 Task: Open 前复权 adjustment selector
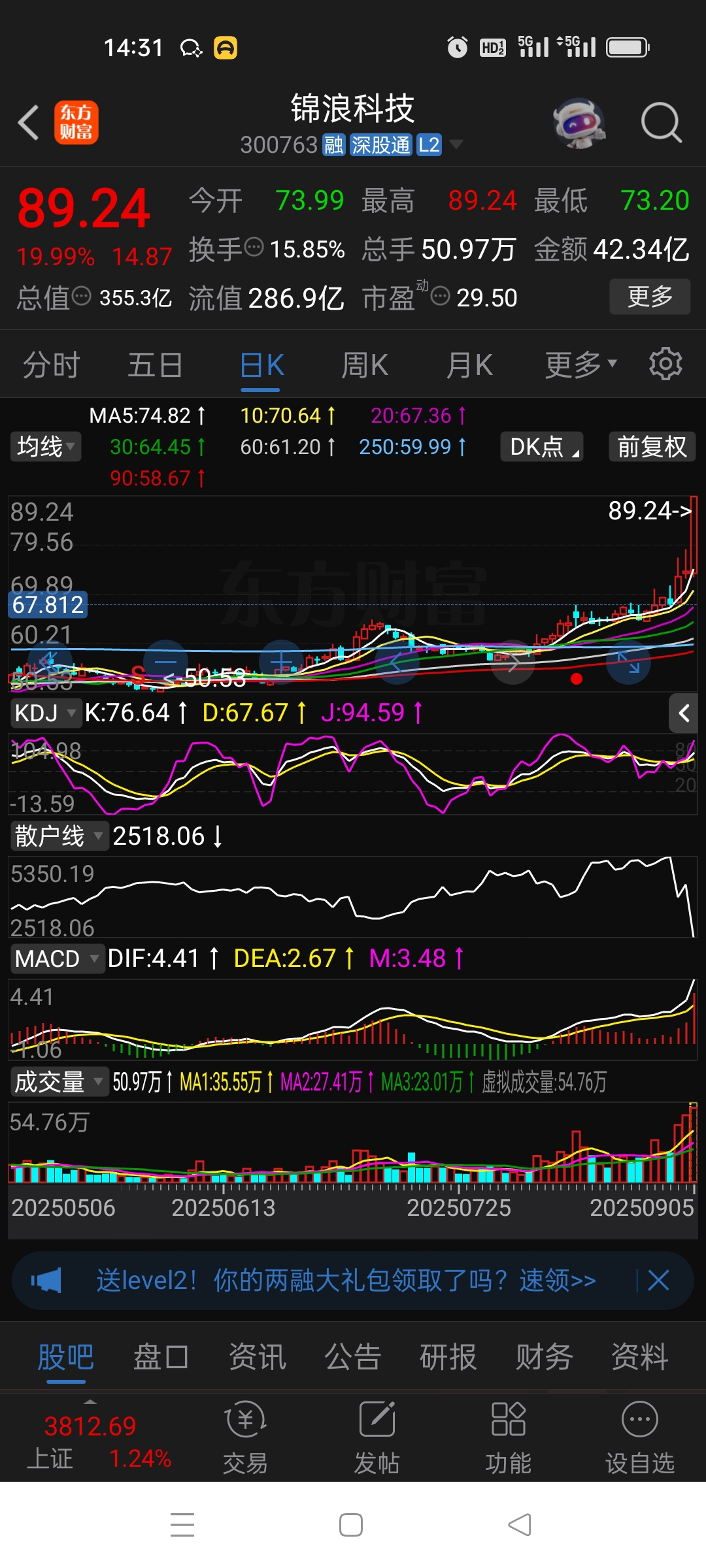pos(652,447)
